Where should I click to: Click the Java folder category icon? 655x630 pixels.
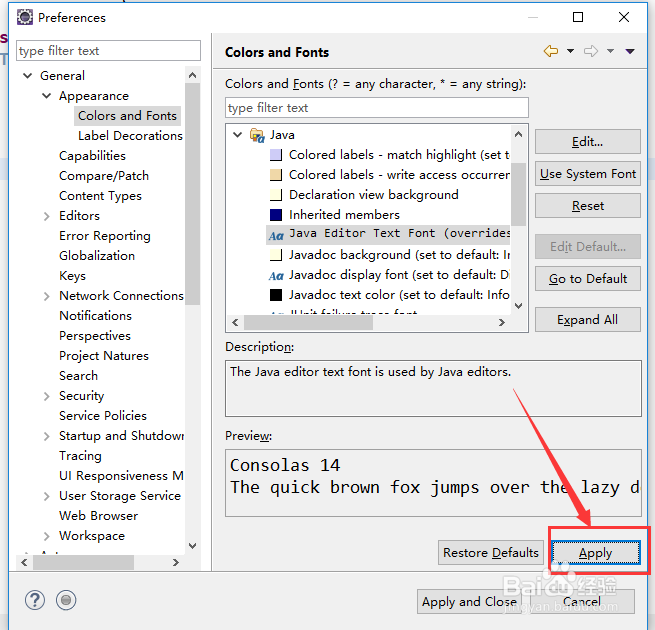[257, 135]
